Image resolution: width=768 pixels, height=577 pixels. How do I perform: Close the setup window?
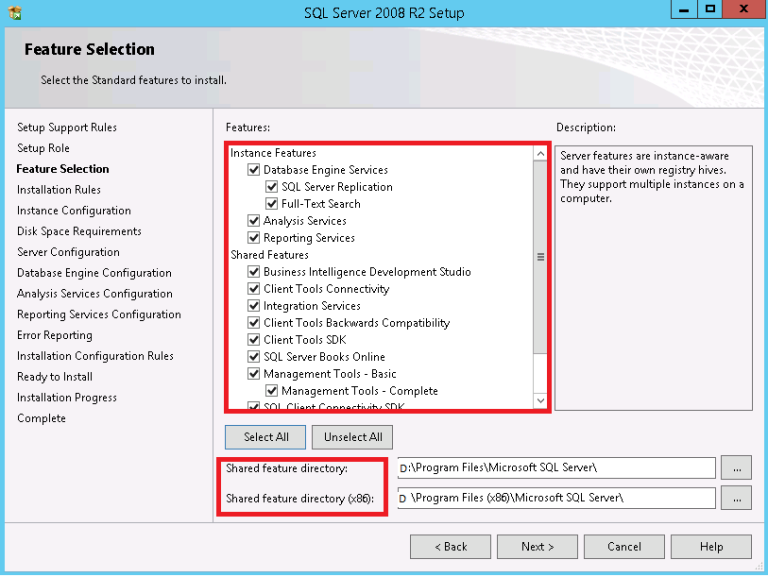pos(743,11)
